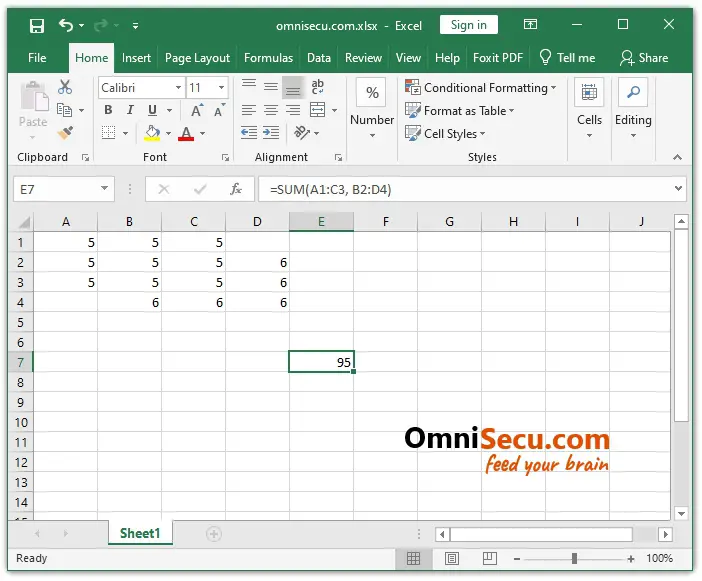Add a new sheet with plus icon
The image size is (702, 581).
pos(214,534)
